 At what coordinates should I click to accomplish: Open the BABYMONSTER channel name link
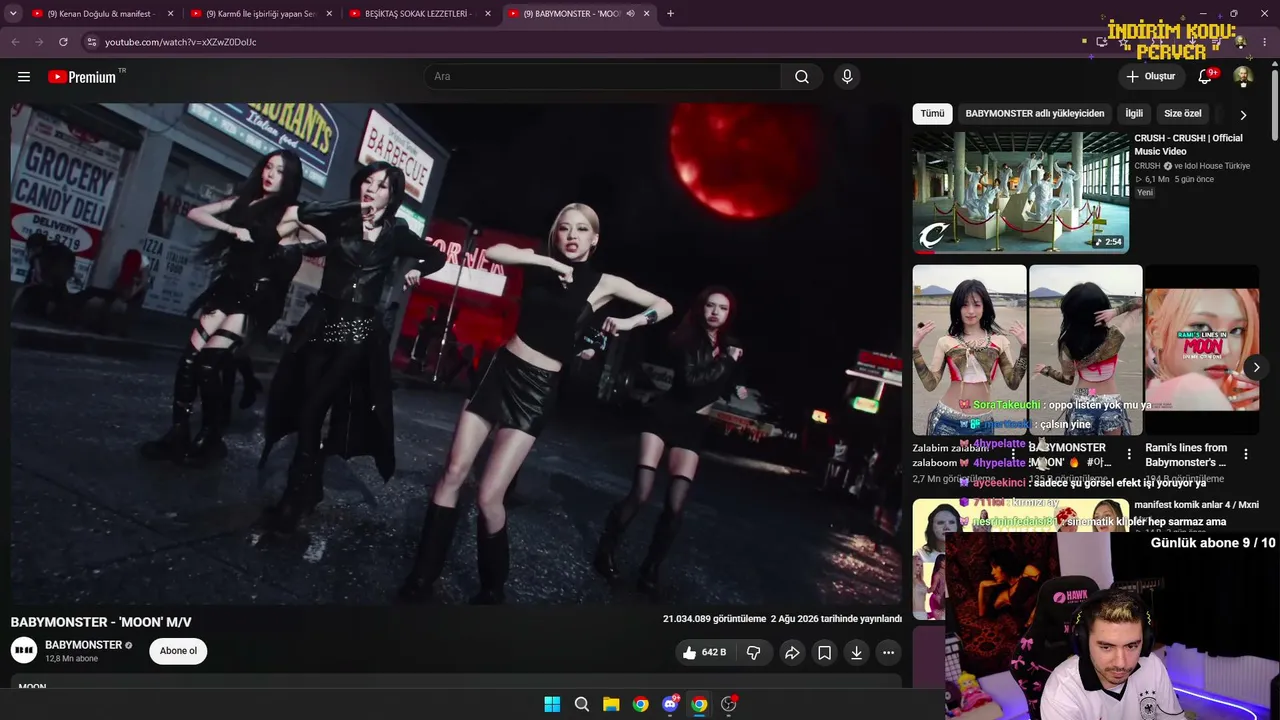pos(84,645)
